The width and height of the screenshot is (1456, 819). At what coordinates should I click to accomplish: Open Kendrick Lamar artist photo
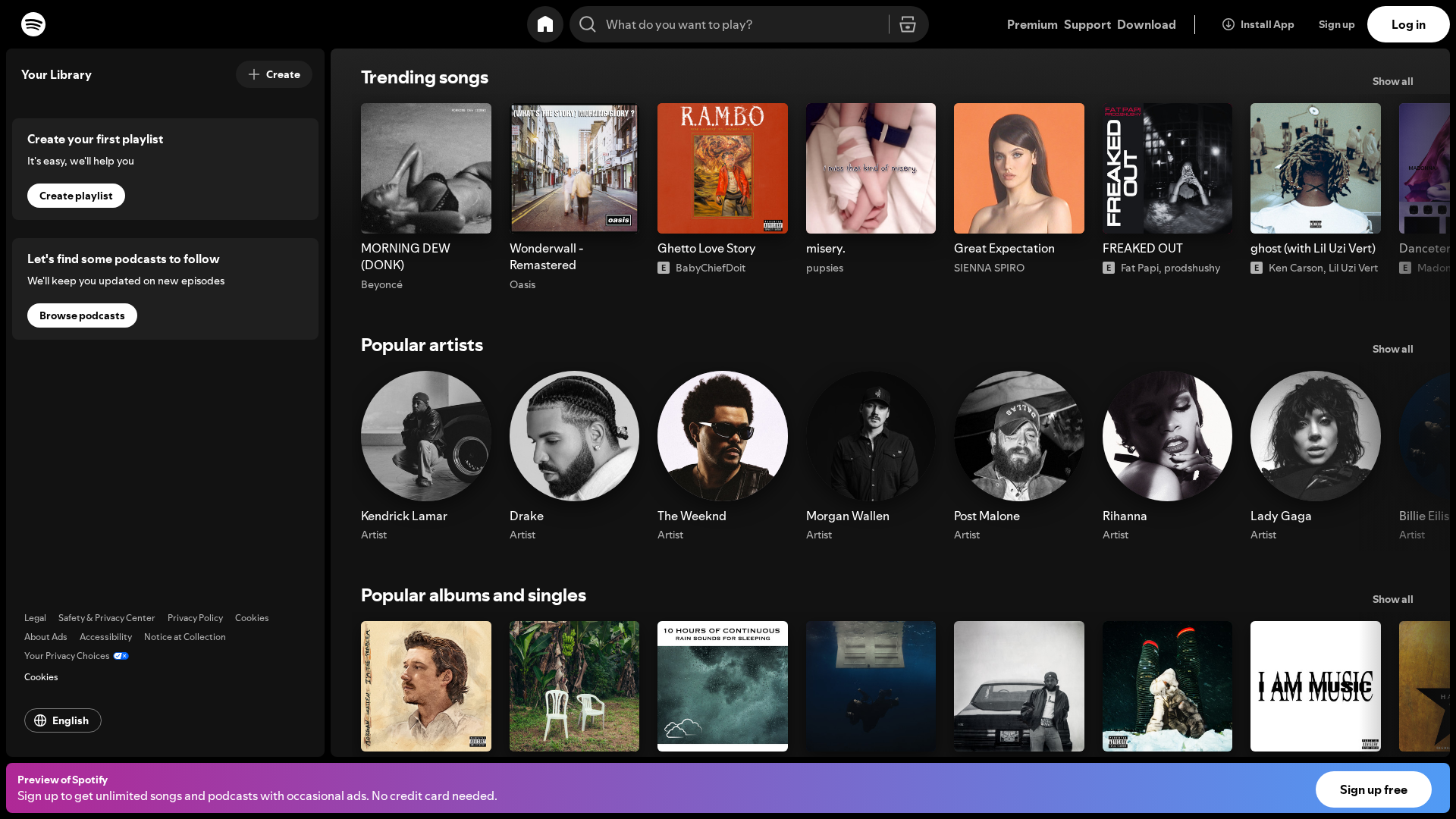pyautogui.click(x=426, y=436)
